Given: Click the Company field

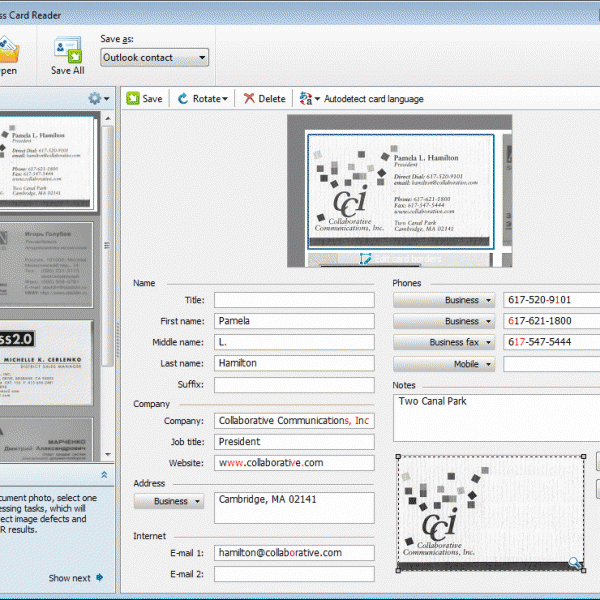Looking at the screenshot, I should [x=294, y=421].
